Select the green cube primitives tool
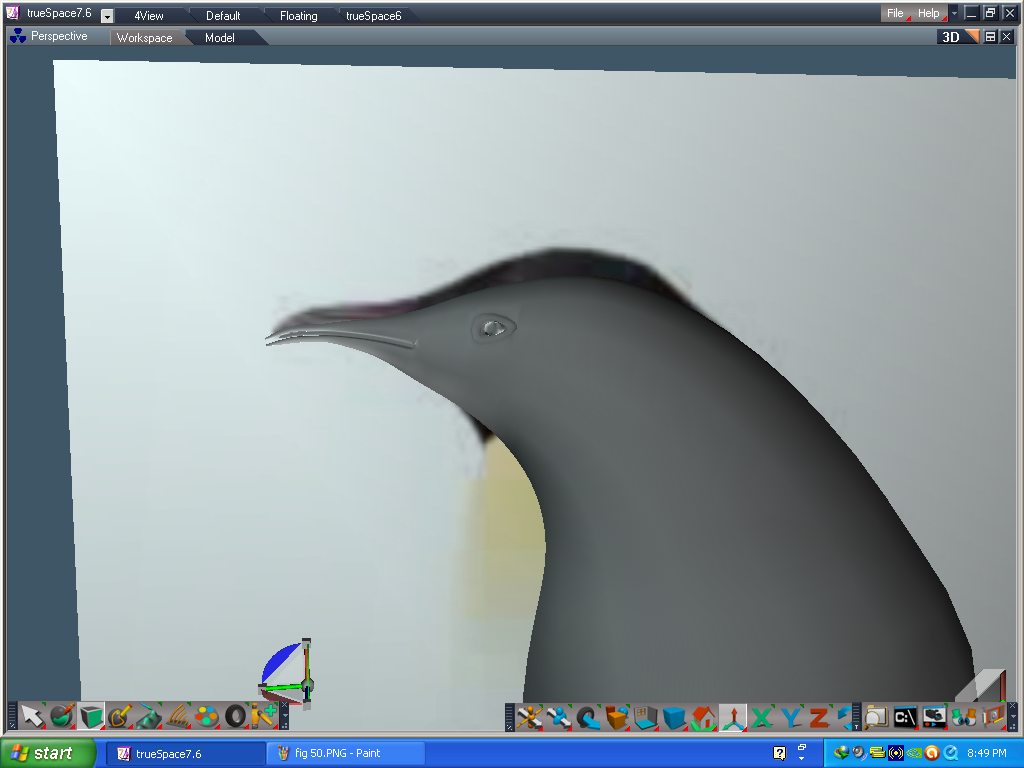 [91, 713]
